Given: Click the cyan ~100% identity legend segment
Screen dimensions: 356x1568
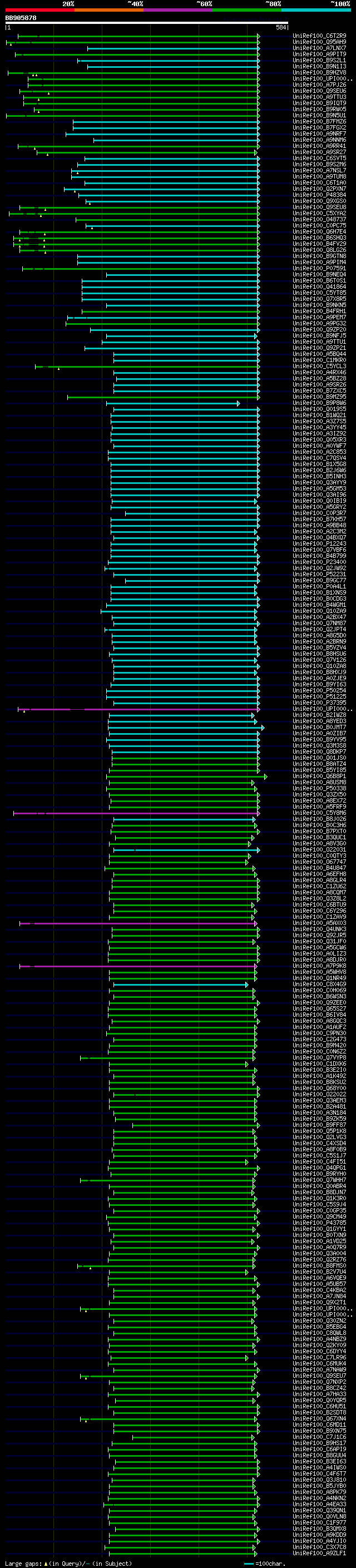Looking at the screenshot, I should pyautogui.click(x=316, y=10).
